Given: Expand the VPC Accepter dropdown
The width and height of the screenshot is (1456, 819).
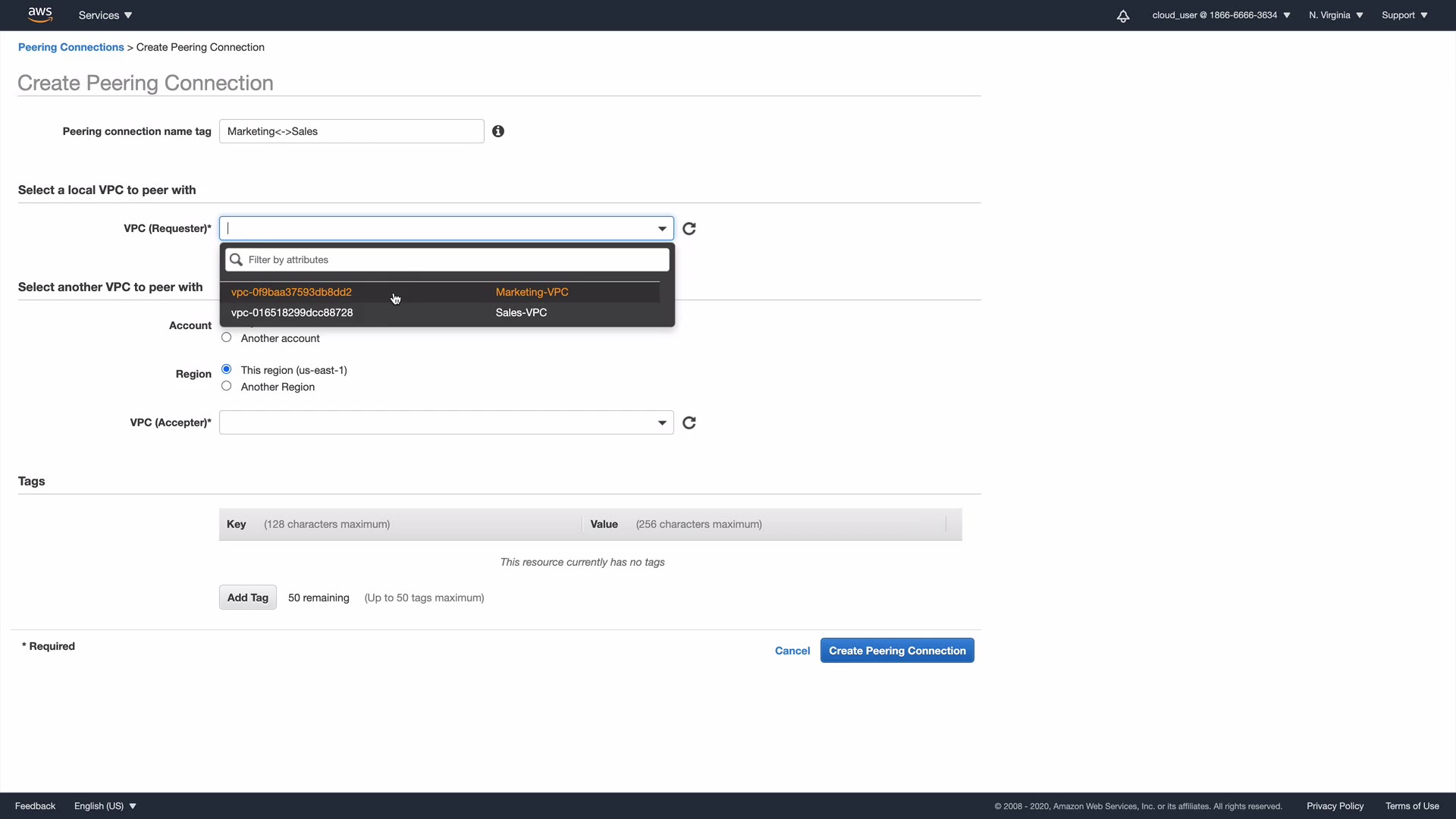Looking at the screenshot, I should [662, 422].
